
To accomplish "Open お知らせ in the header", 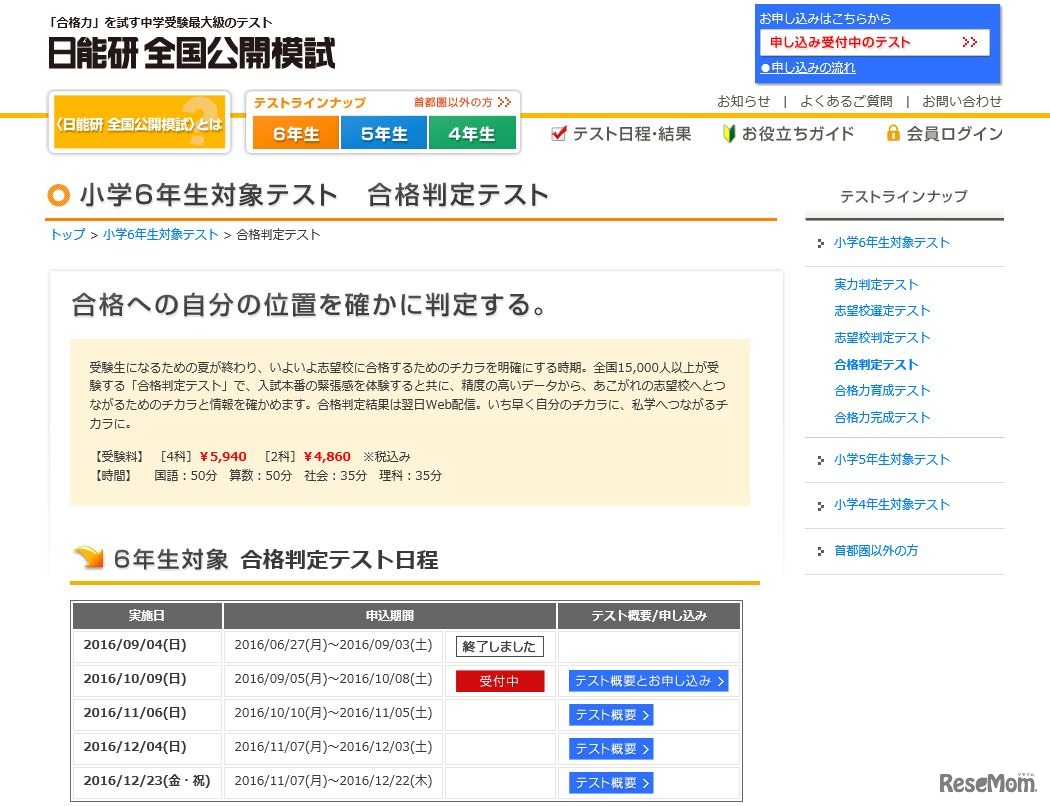I will [x=743, y=101].
